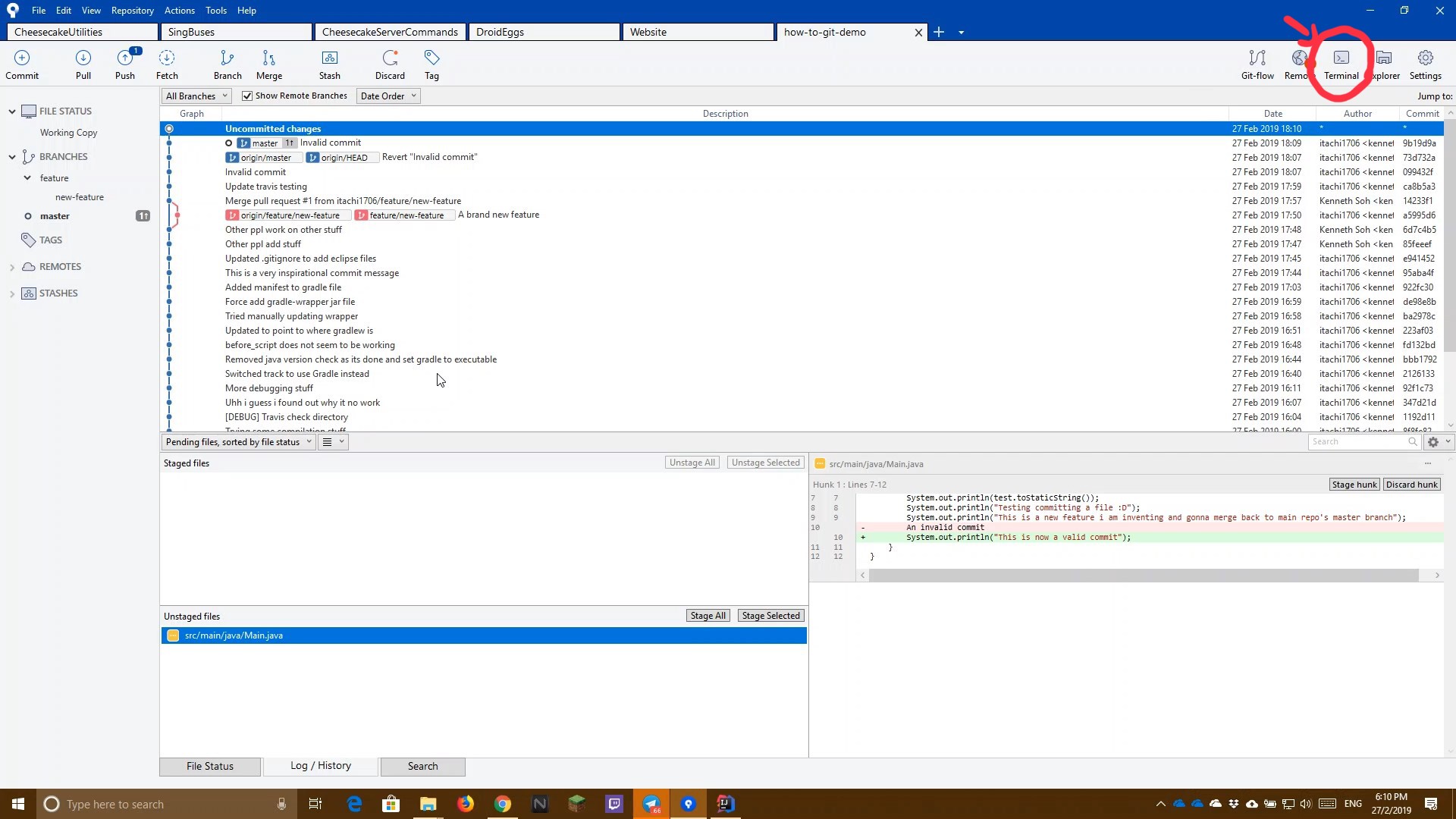Stage hunk in Main.java diff
The image size is (1456, 819).
click(x=1353, y=484)
